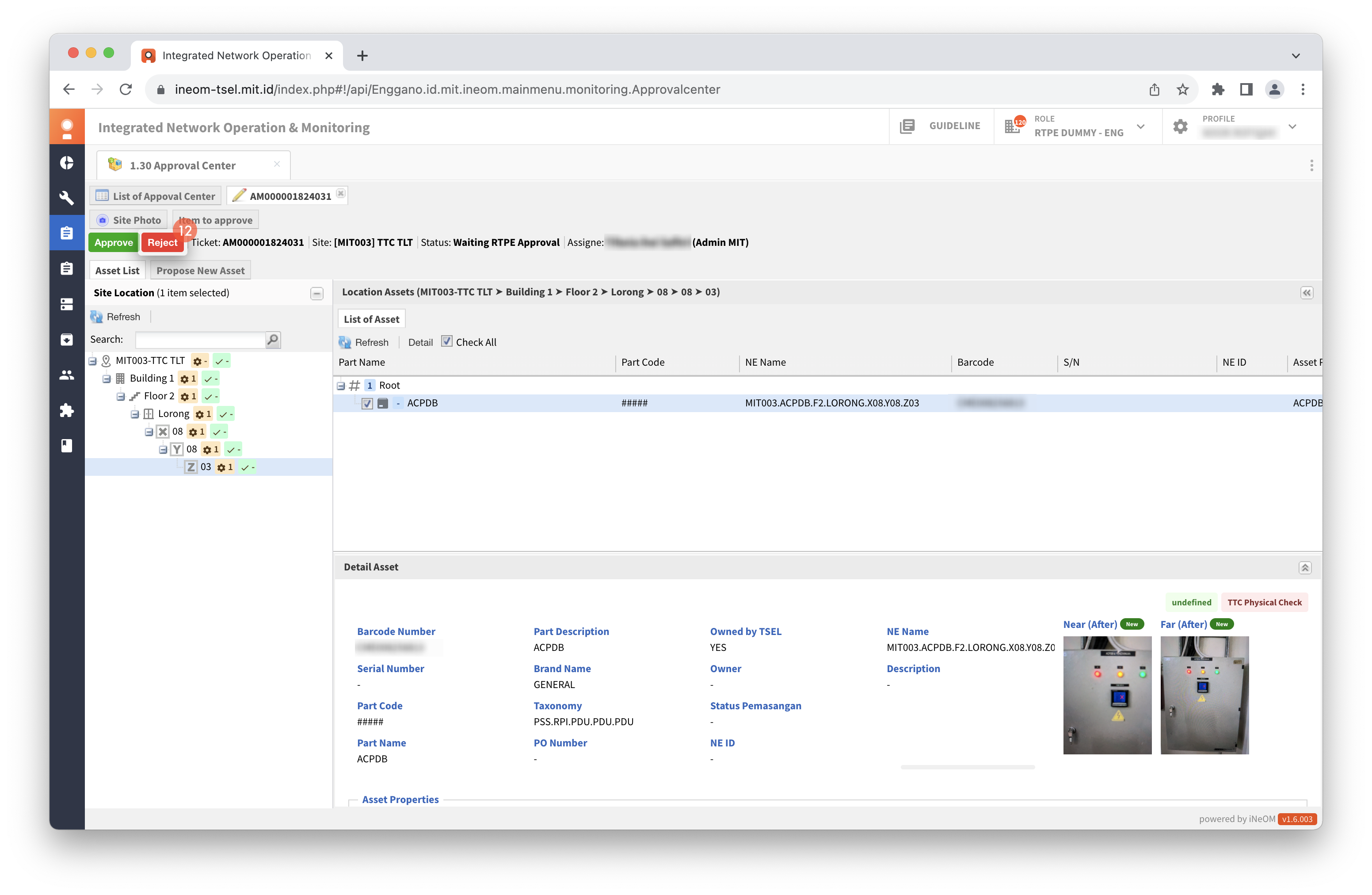Screen dimensions: 1372x895
Task: Open the Far (After) photo thumbnail
Action: (1204, 695)
